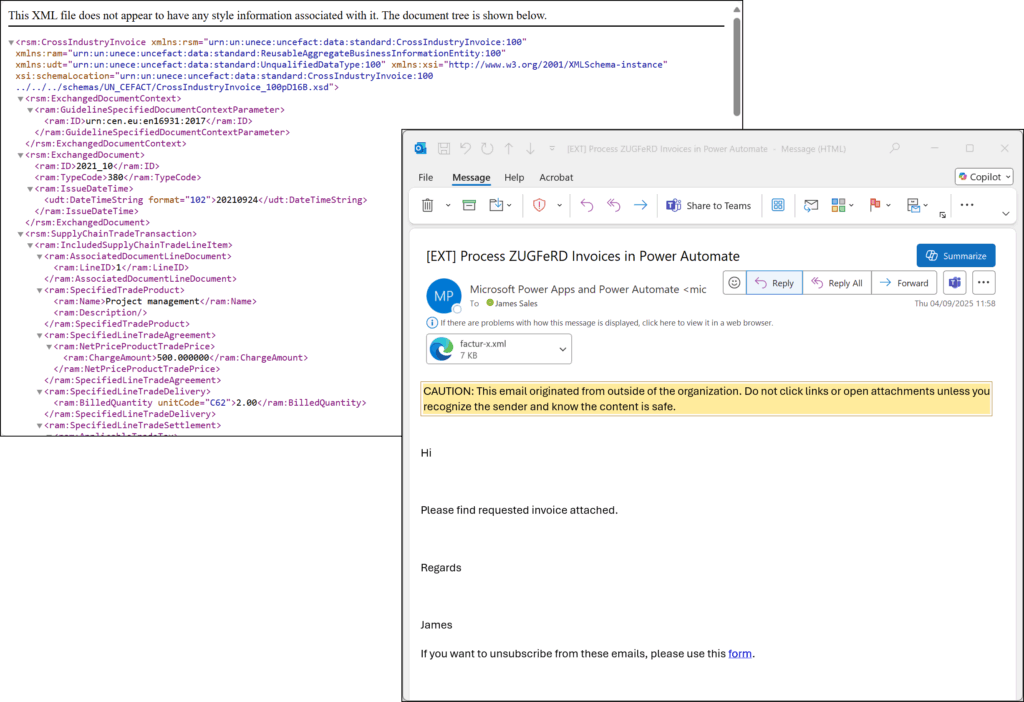This screenshot has width=1024, height=702.
Task: Click the James Sales recipient name
Action: pyautogui.click(x=516, y=304)
